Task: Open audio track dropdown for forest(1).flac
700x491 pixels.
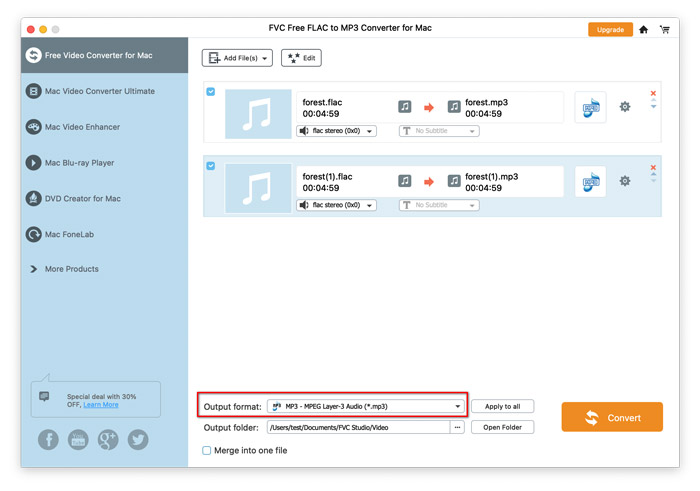Action: click(337, 205)
